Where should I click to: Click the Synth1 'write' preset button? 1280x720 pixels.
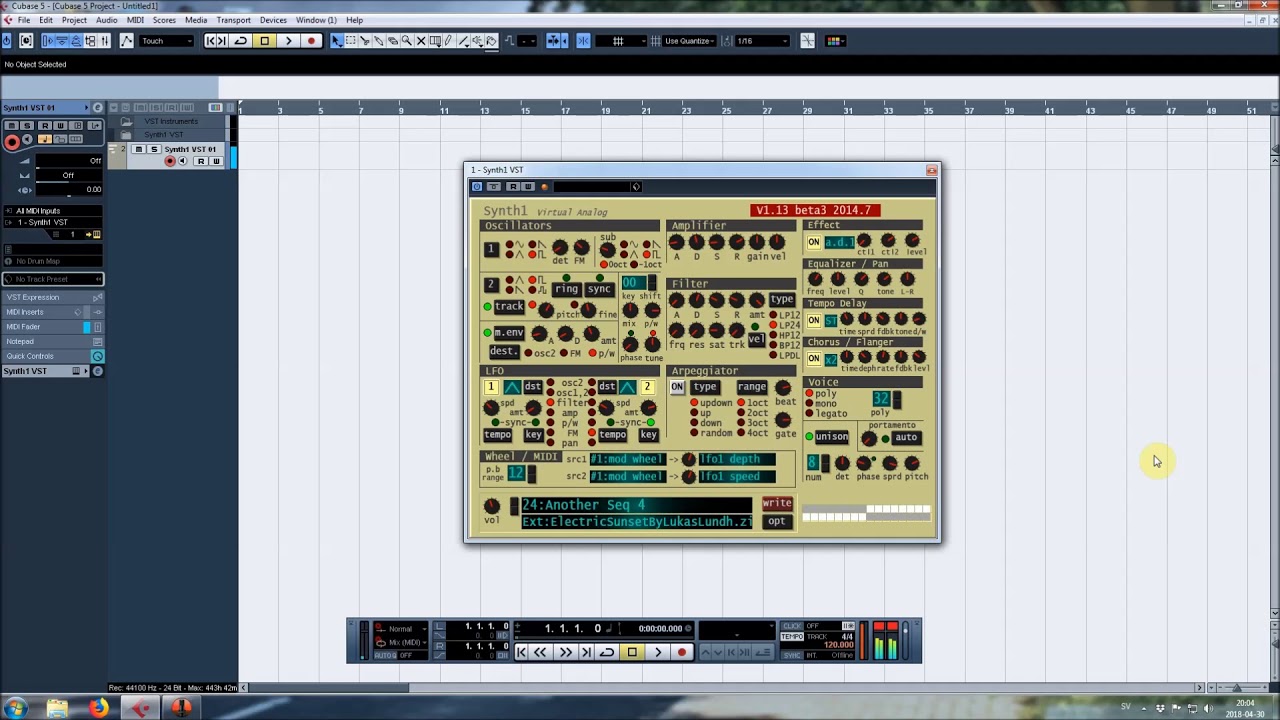(777, 504)
